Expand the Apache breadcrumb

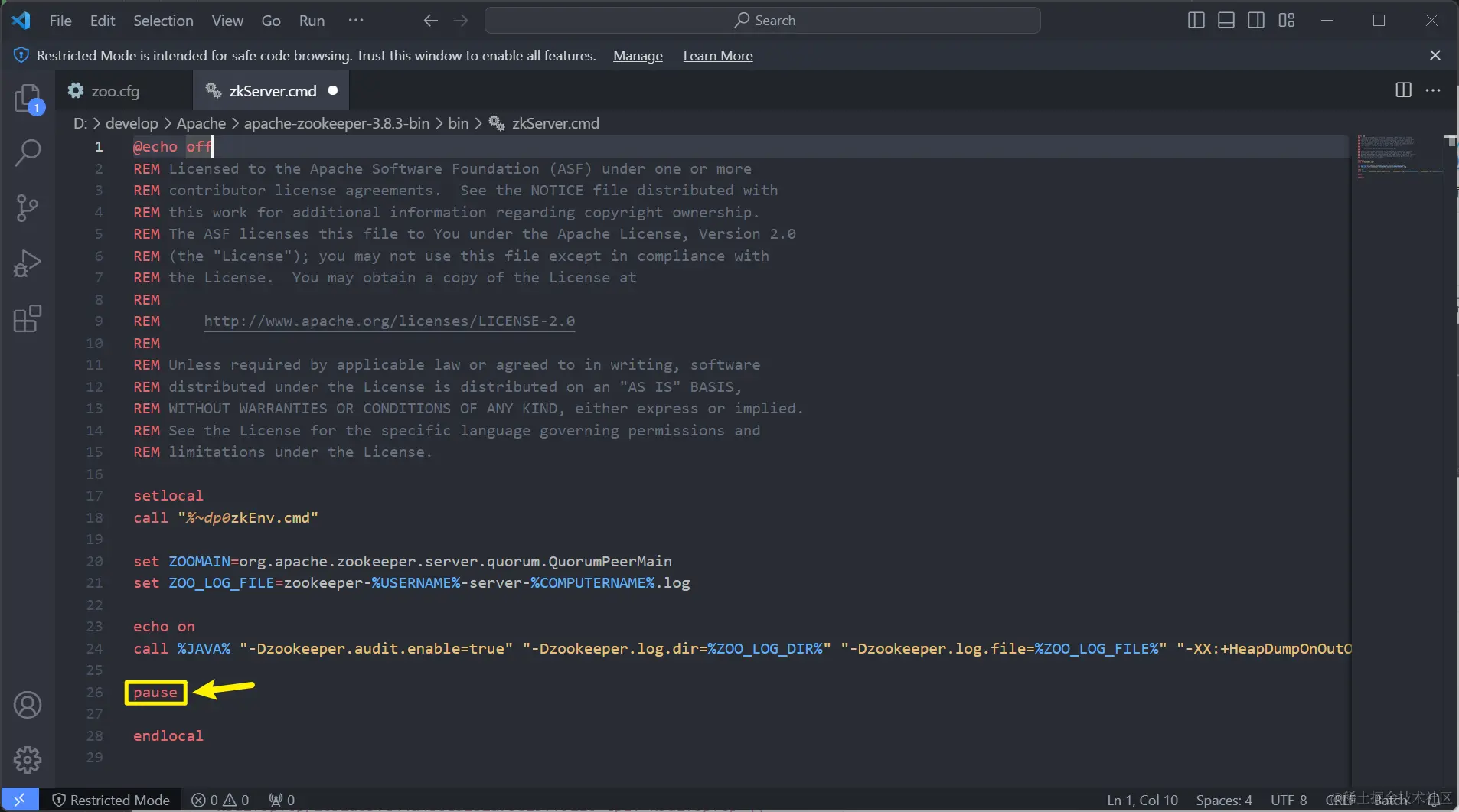point(201,123)
